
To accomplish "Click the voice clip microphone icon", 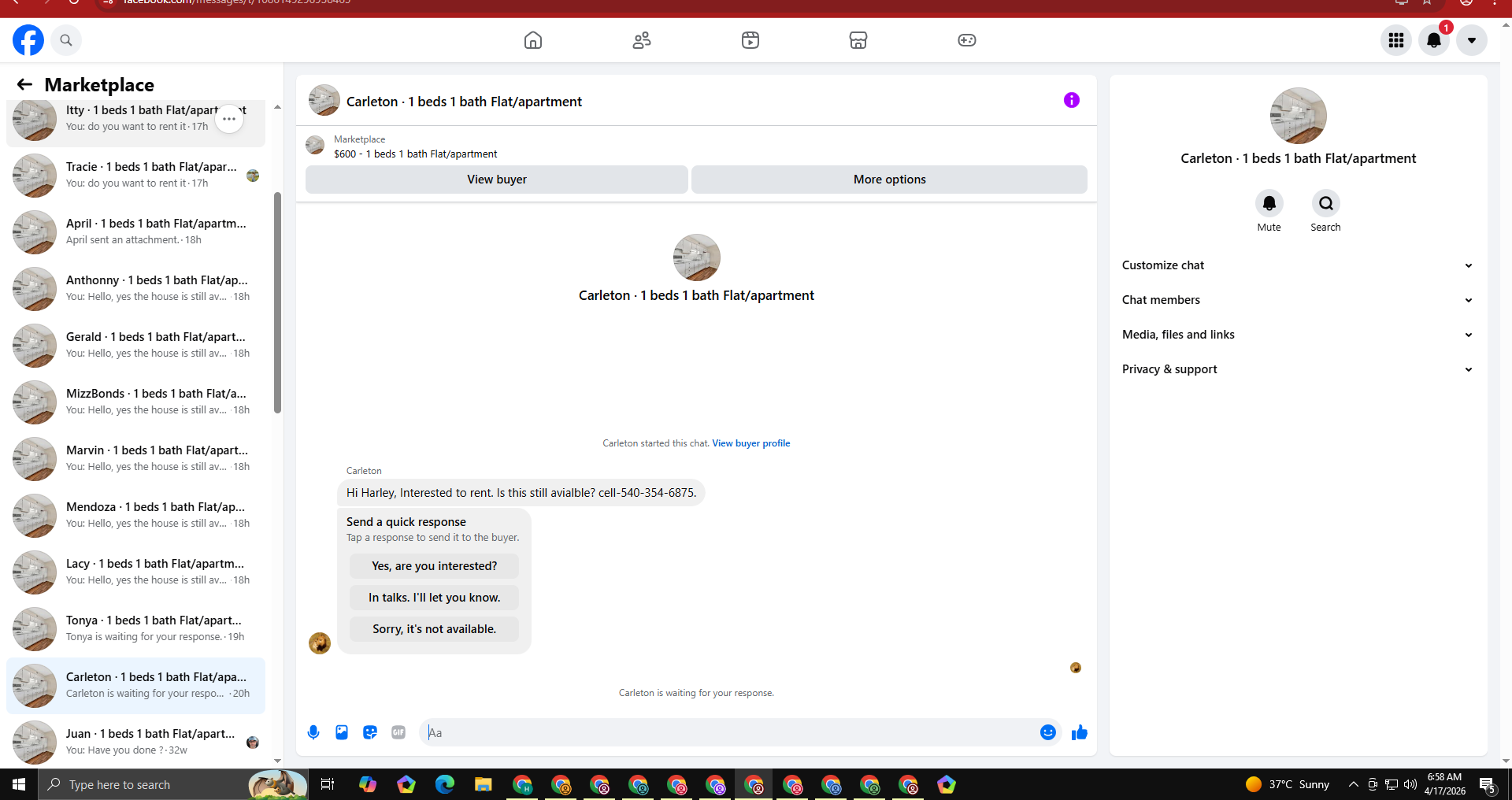I will tap(313, 732).
